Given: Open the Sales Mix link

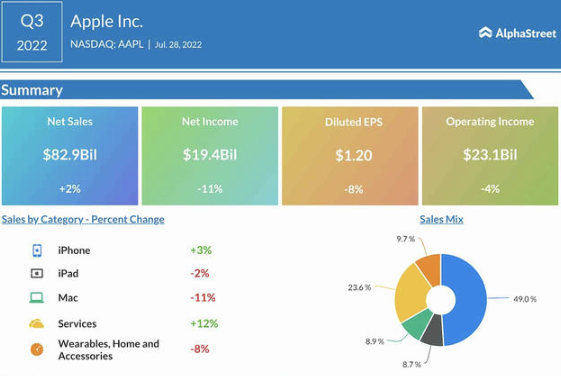Looking at the screenshot, I should [442, 219].
